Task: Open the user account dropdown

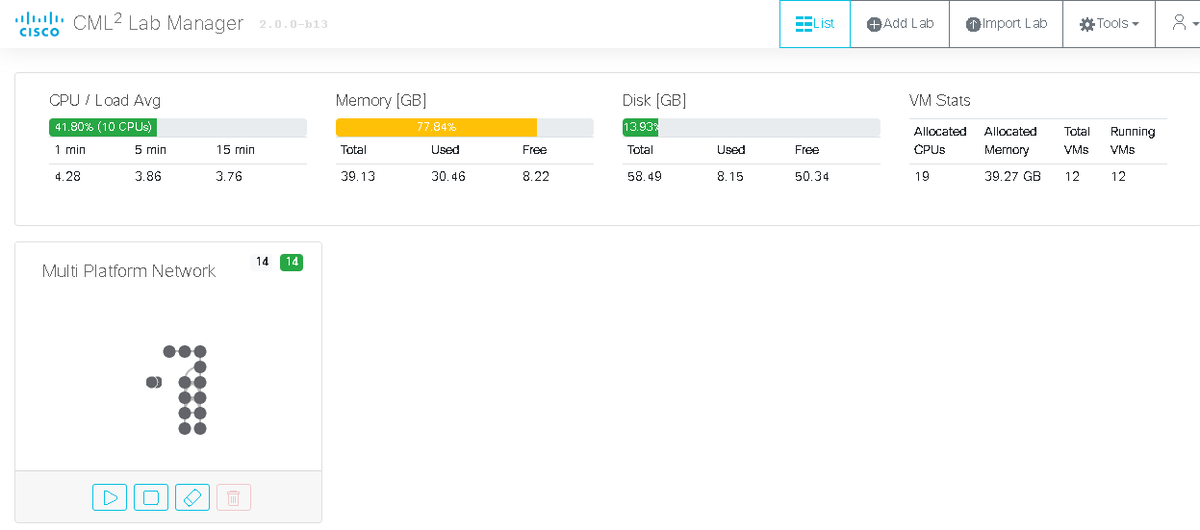Action: click(x=1184, y=24)
